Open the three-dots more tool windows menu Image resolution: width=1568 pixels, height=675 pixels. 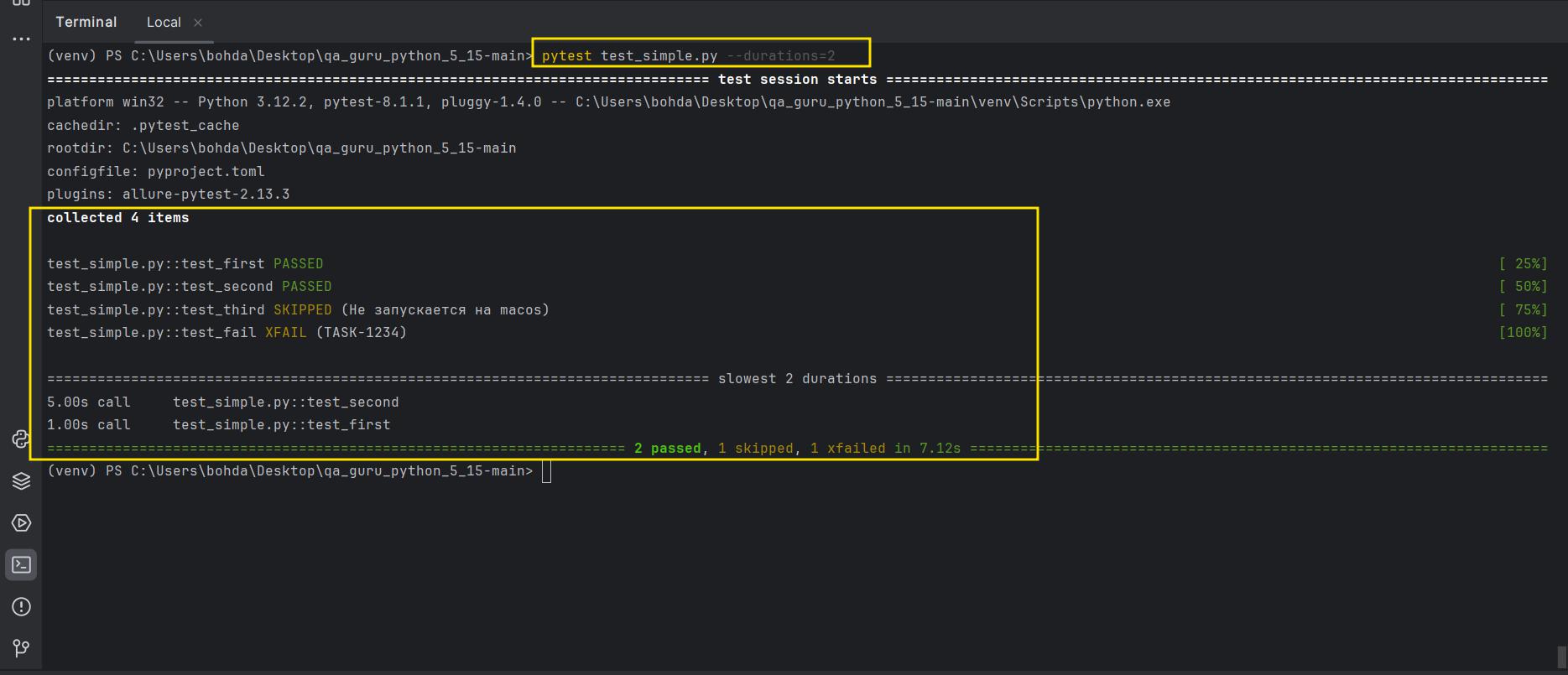(x=21, y=39)
